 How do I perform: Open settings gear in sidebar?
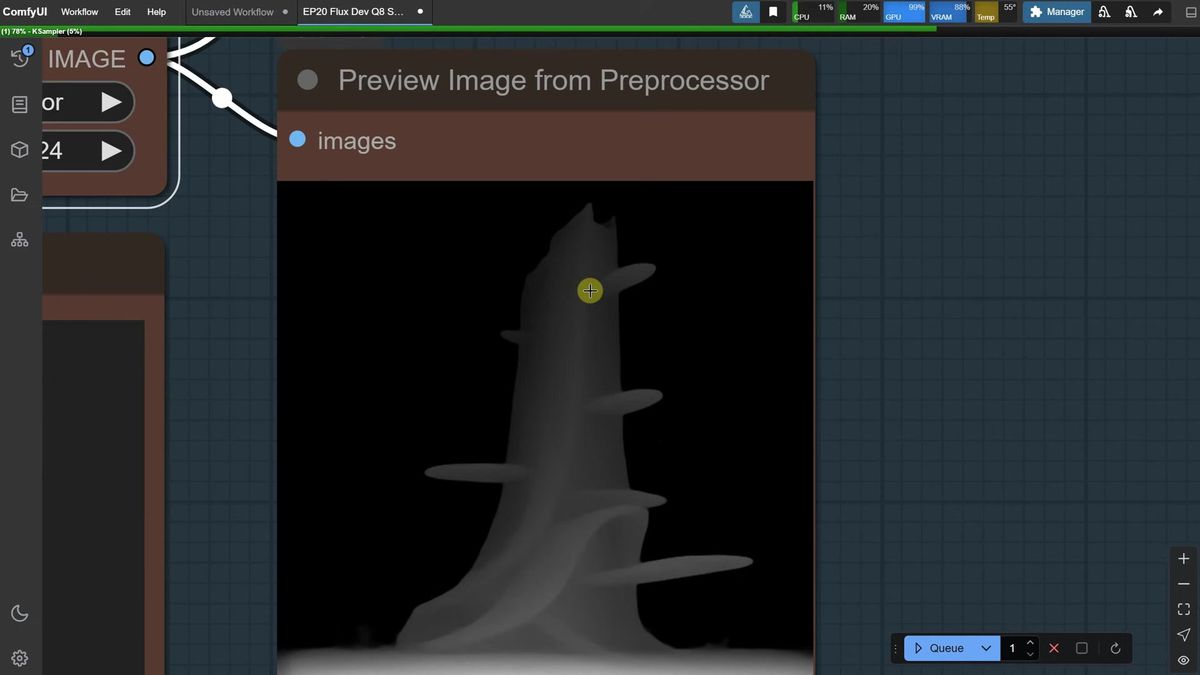(20, 658)
